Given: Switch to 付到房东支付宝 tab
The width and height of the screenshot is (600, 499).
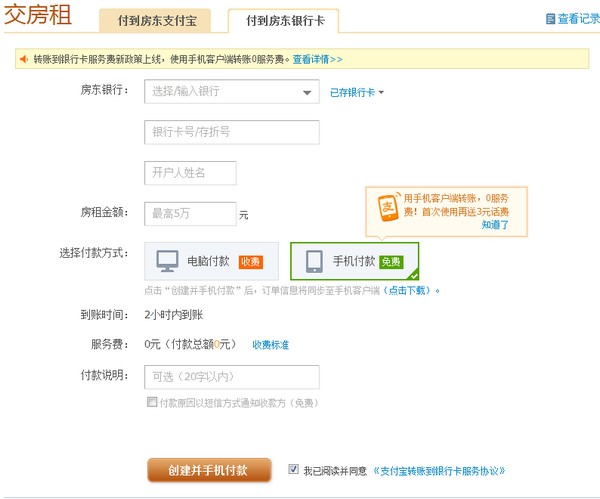Looking at the screenshot, I should pyautogui.click(x=155, y=21).
